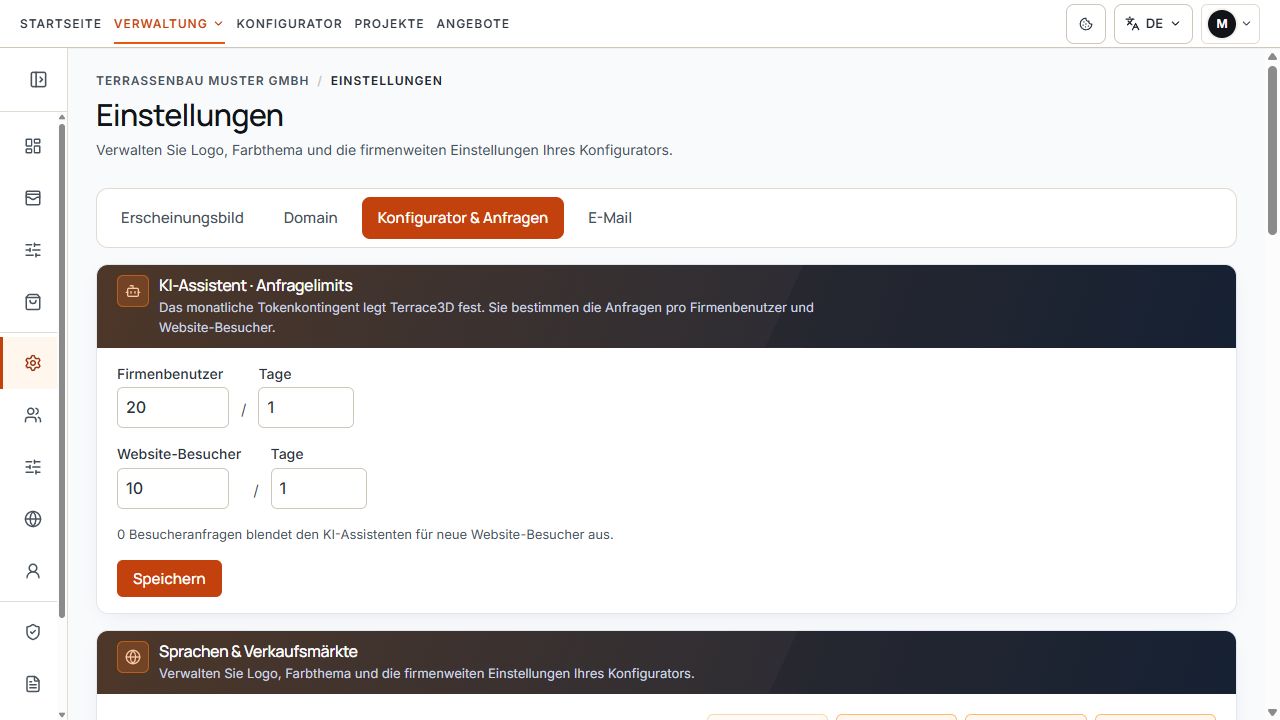Focus the Firmenbenutzer requests input field
The width and height of the screenshot is (1280, 720).
click(x=173, y=408)
